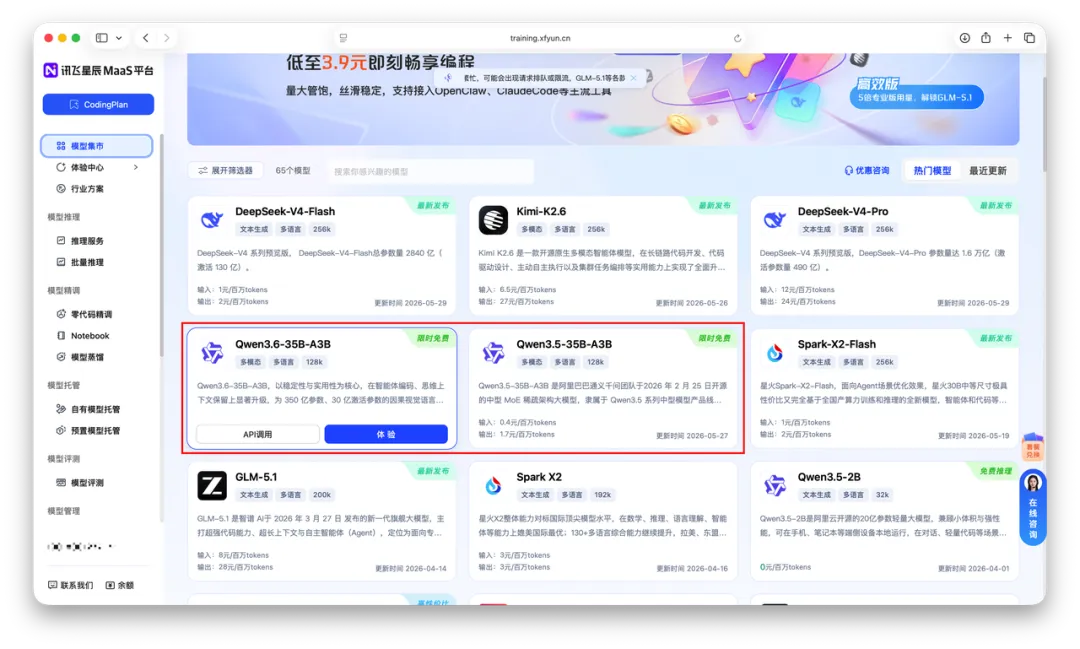Show Safari tab overview icon
This screenshot has width=1080, height=649.
click(x=1030, y=38)
